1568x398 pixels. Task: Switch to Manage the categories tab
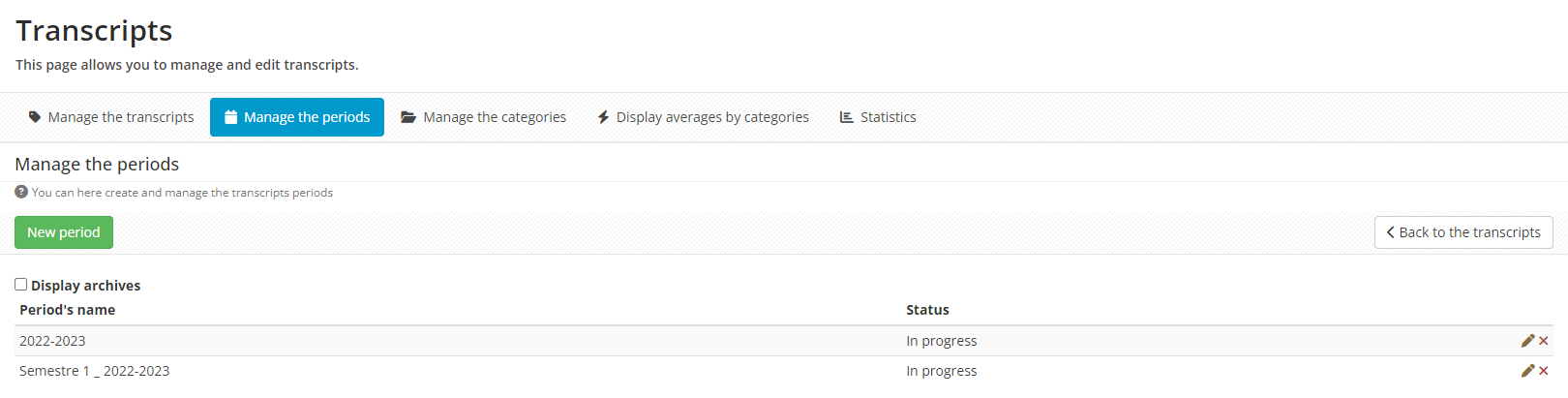[x=494, y=117]
